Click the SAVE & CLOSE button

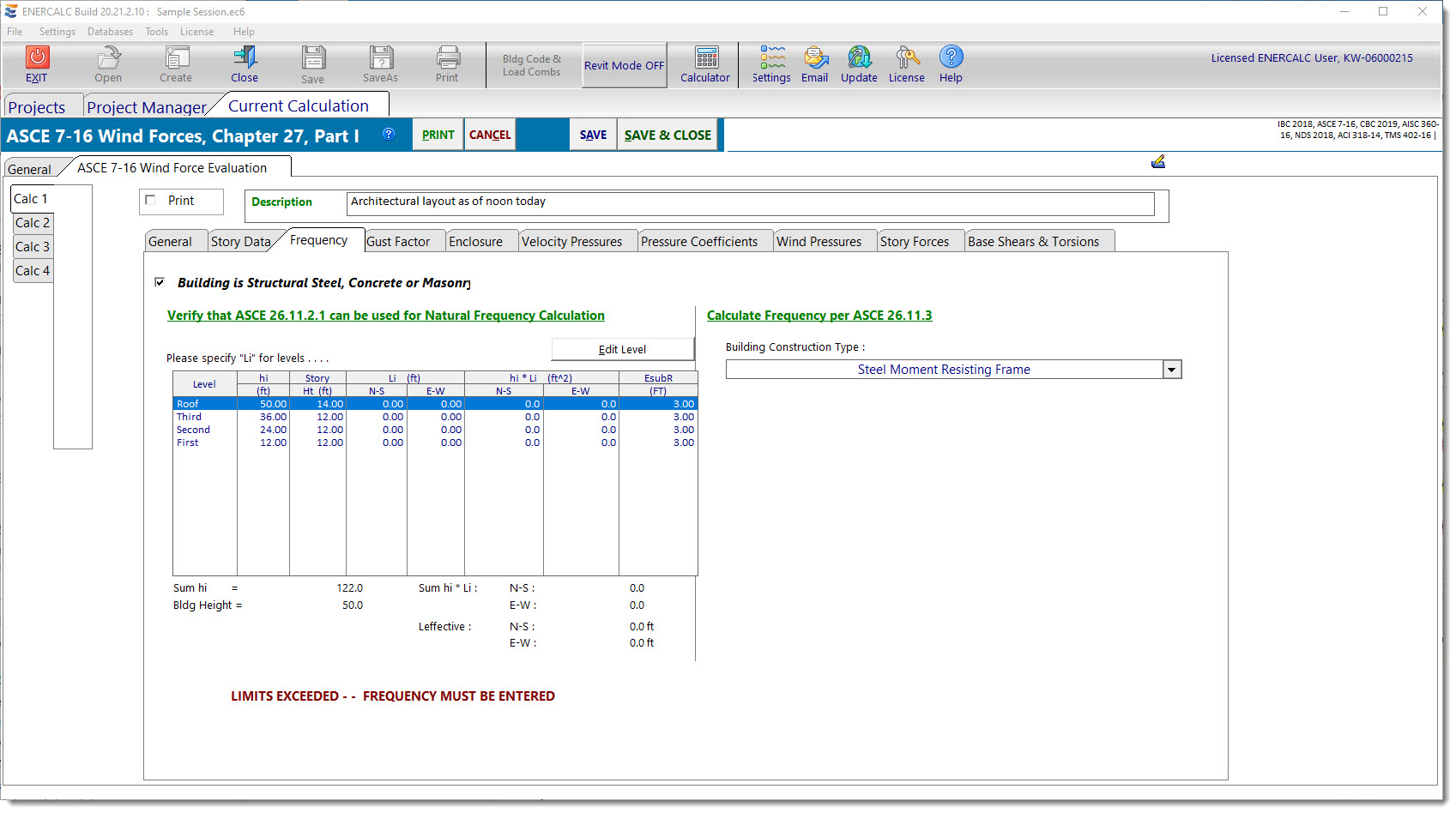click(x=668, y=135)
